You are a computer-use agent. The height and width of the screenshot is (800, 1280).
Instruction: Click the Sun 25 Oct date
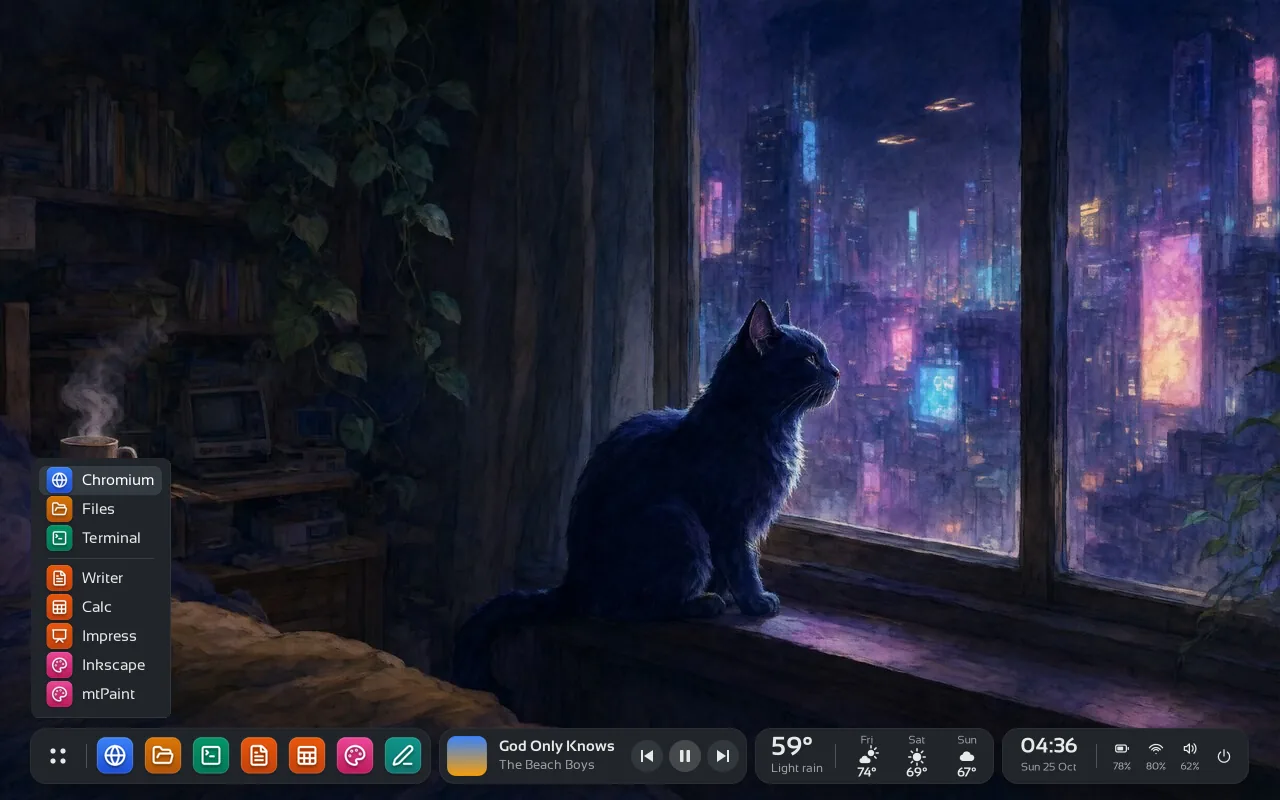point(1049,767)
